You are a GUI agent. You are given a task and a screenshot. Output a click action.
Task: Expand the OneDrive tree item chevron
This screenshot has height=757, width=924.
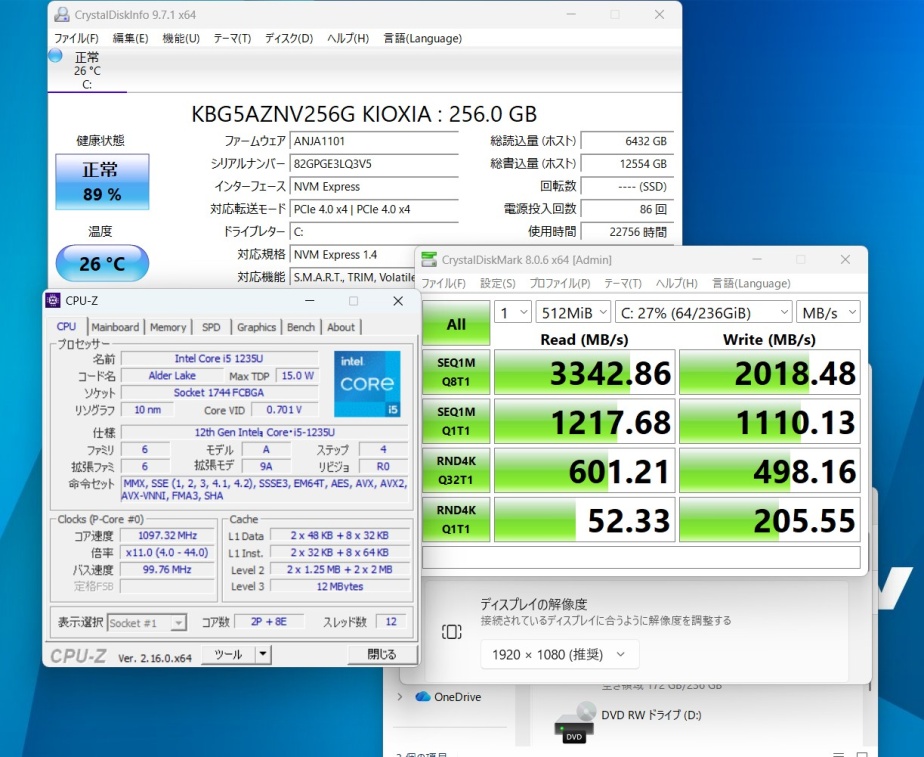(401, 697)
